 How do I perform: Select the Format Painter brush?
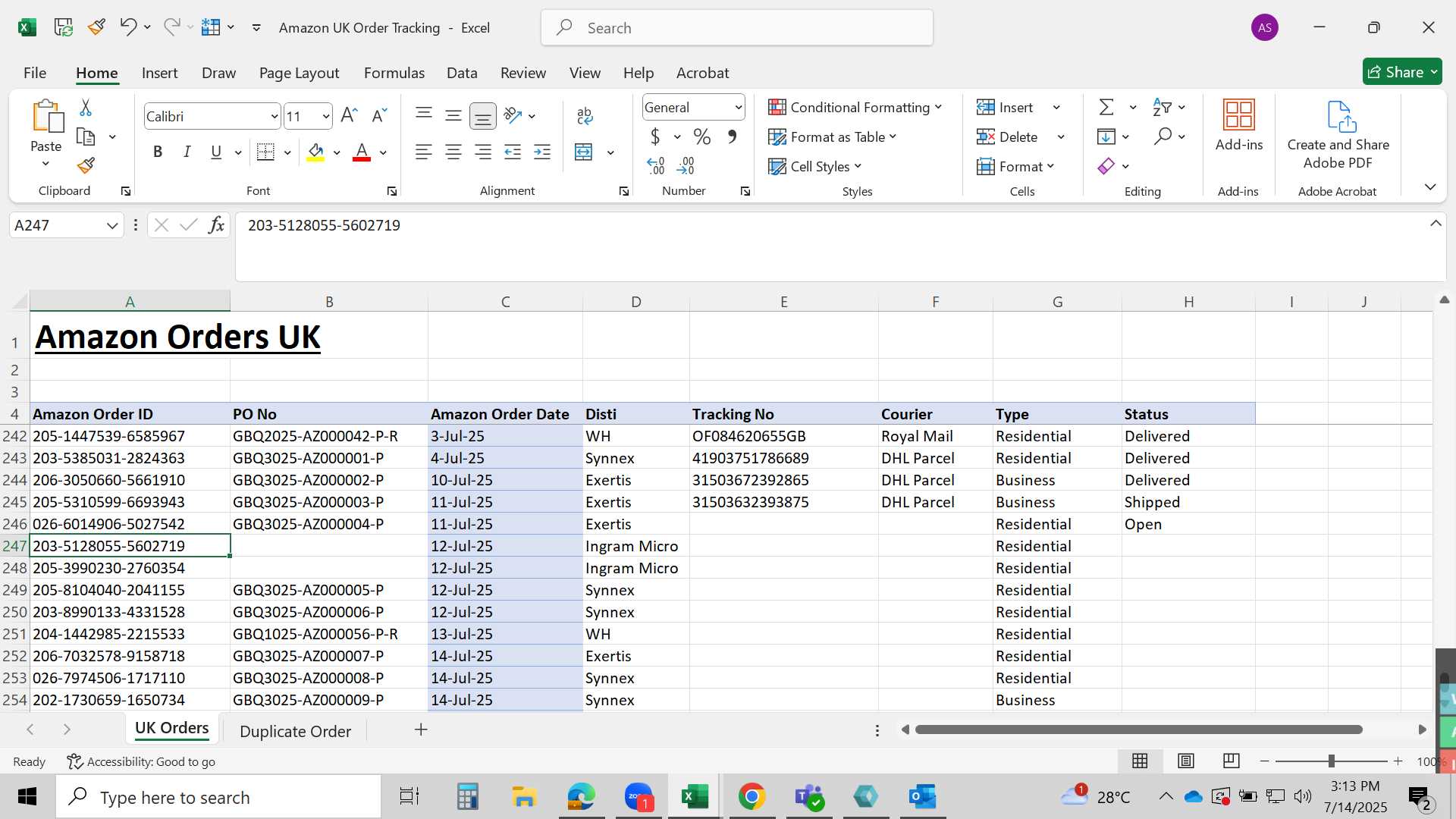[x=86, y=165]
